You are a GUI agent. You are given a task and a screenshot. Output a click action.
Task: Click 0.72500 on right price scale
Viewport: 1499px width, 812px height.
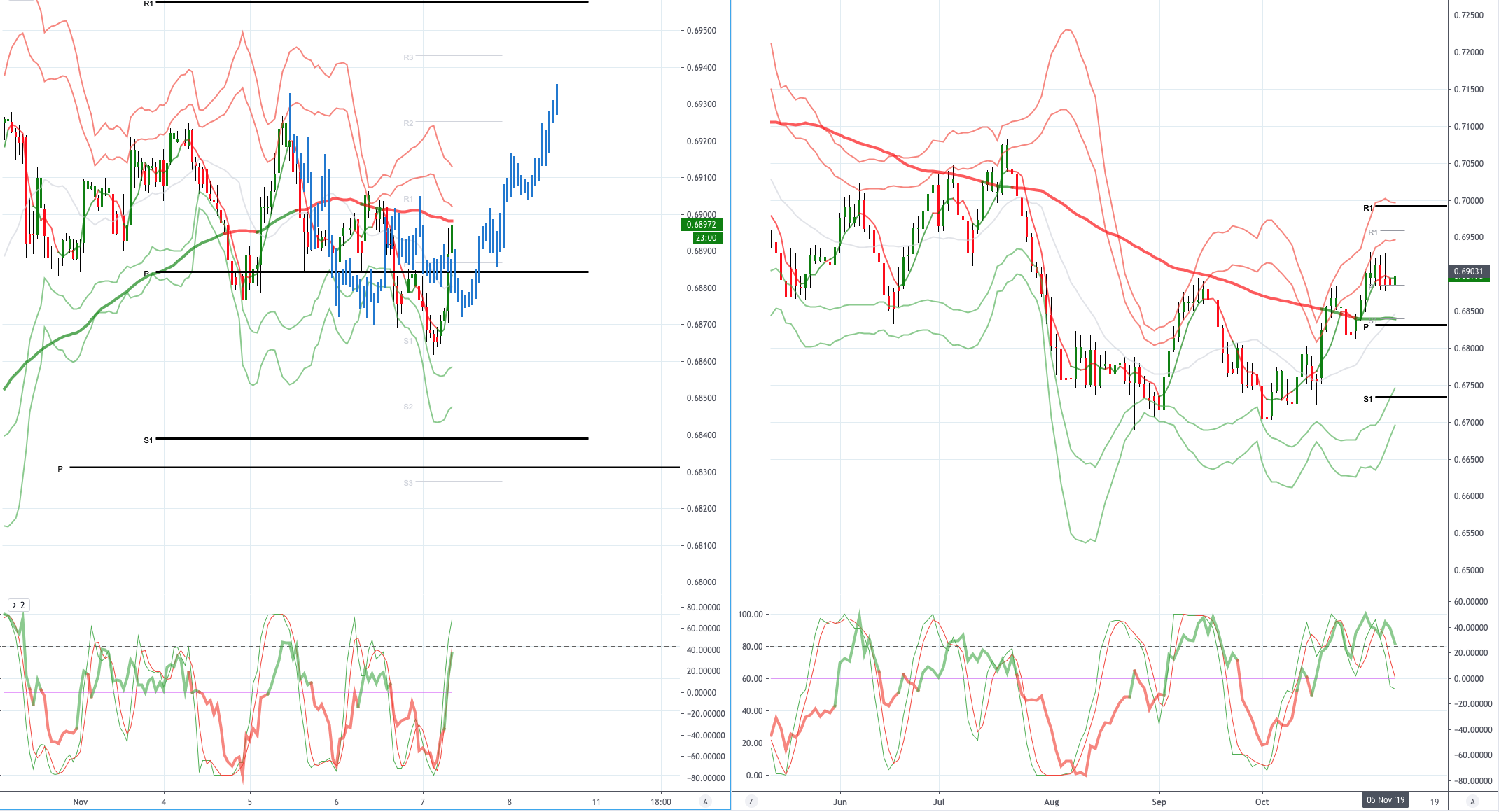click(x=1469, y=15)
